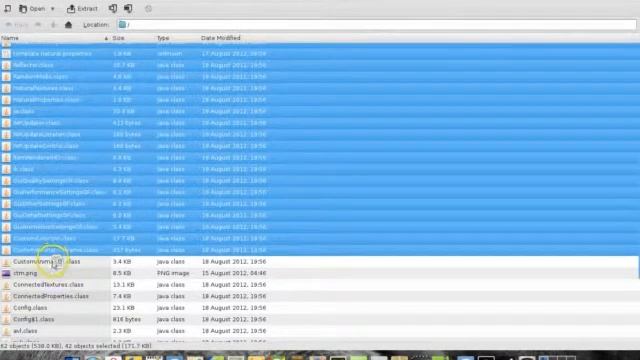Click the stop operation icon

(148, 9)
